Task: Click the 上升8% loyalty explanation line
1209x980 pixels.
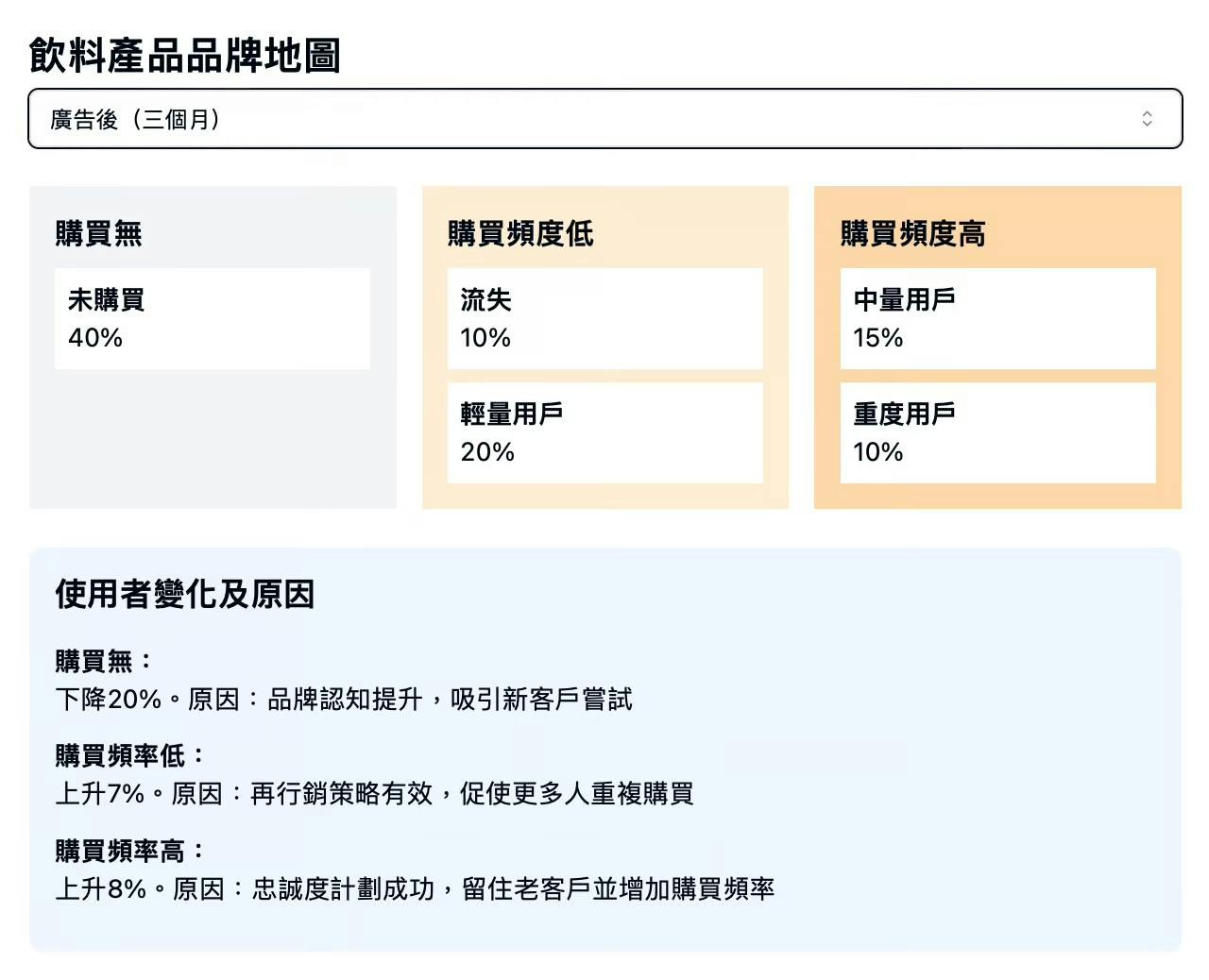Action: coord(415,889)
